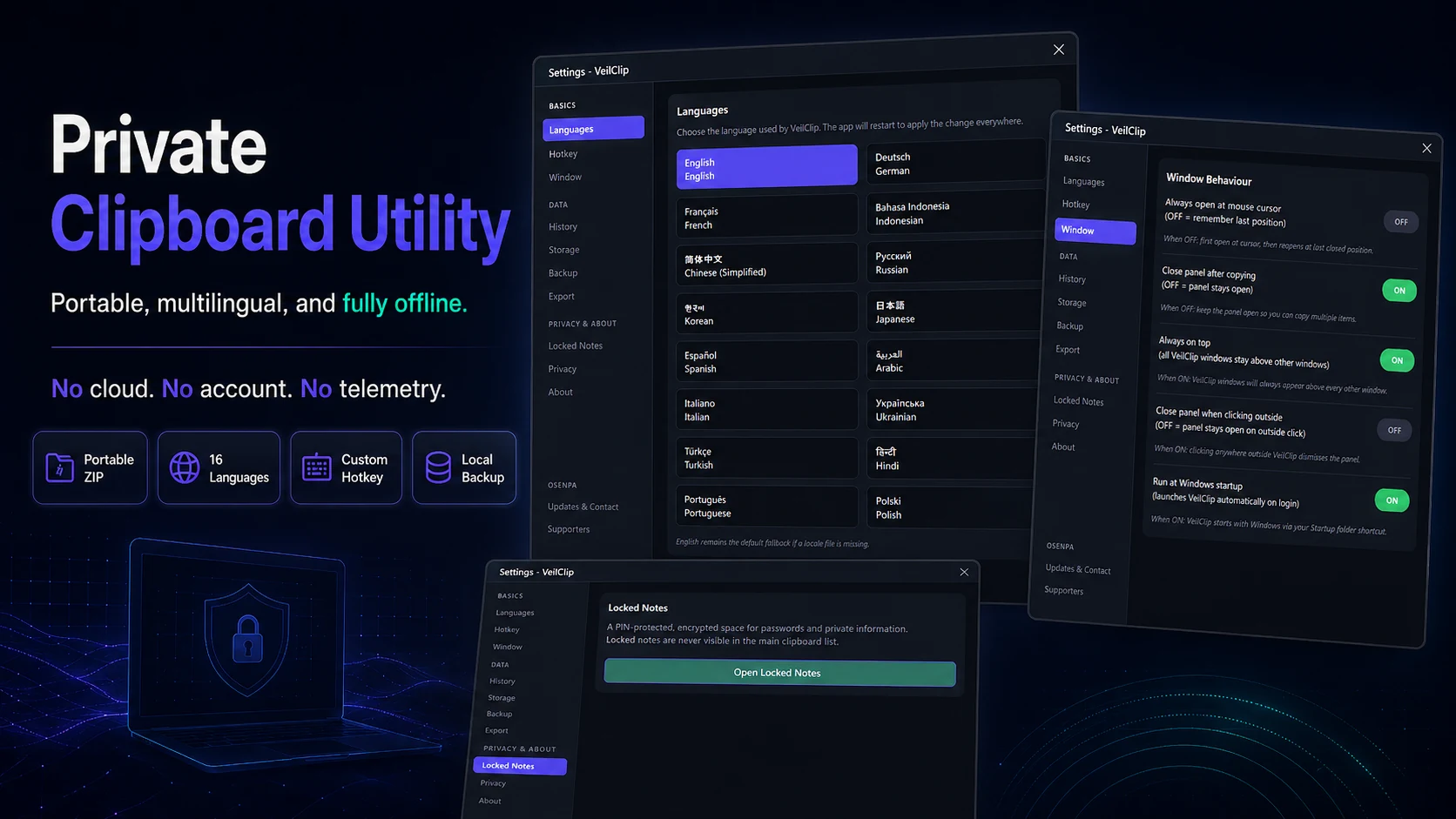Open Backup in Window Behaviour sidebar
This screenshot has height=819, width=1456.
[x=1070, y=326]
